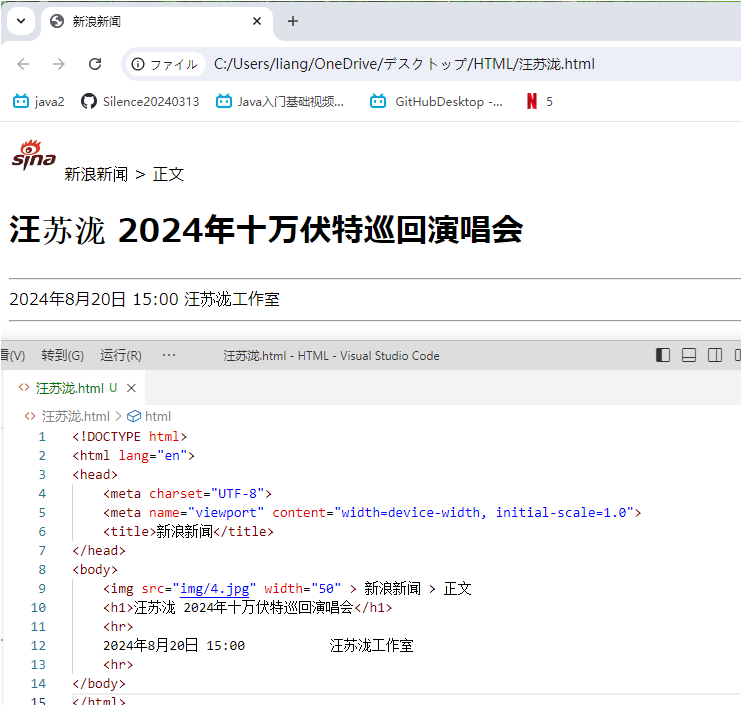
Task: Click the meta viewport code line
Action: pos(372,512)
